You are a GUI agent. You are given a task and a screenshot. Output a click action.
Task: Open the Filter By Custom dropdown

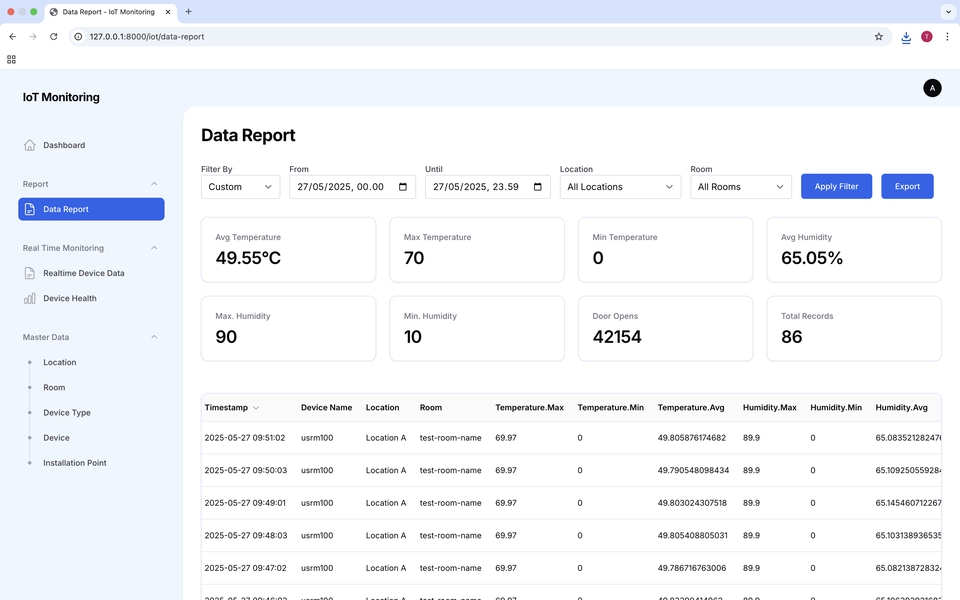pos(240,187)
